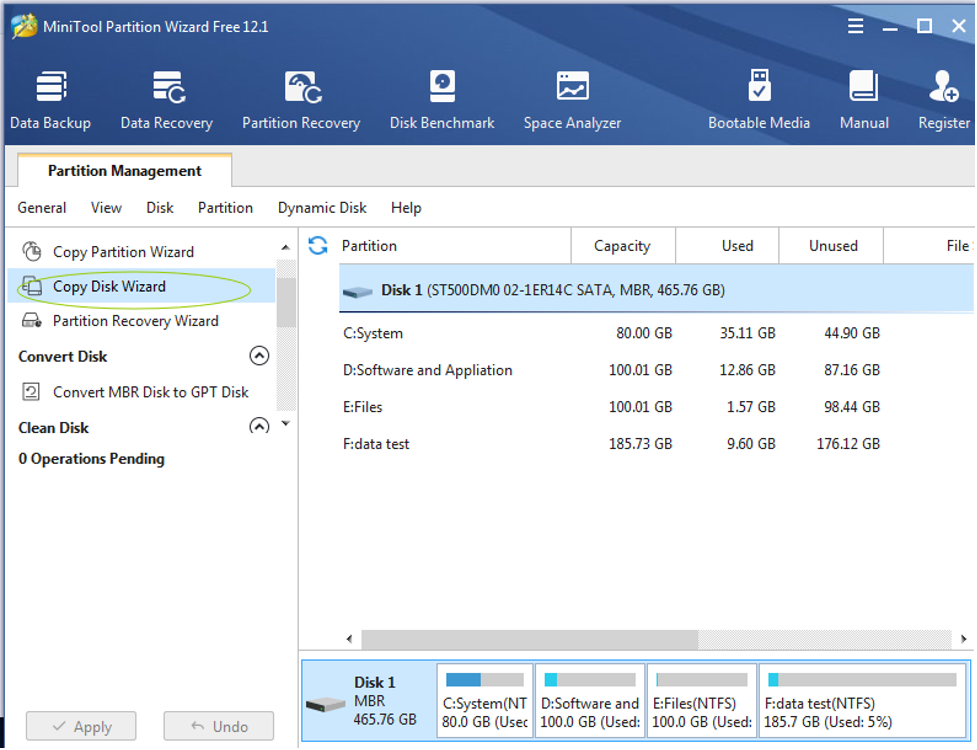The width and height of the screenshot is (977, 750).
Task: Select the E:Files partition row
Action: [656, 407]
